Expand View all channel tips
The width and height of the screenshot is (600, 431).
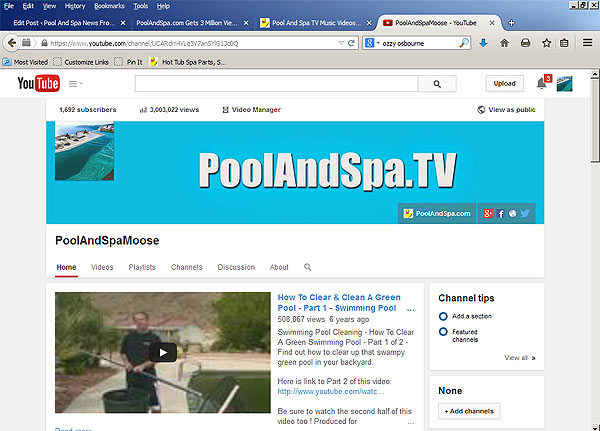519,357
